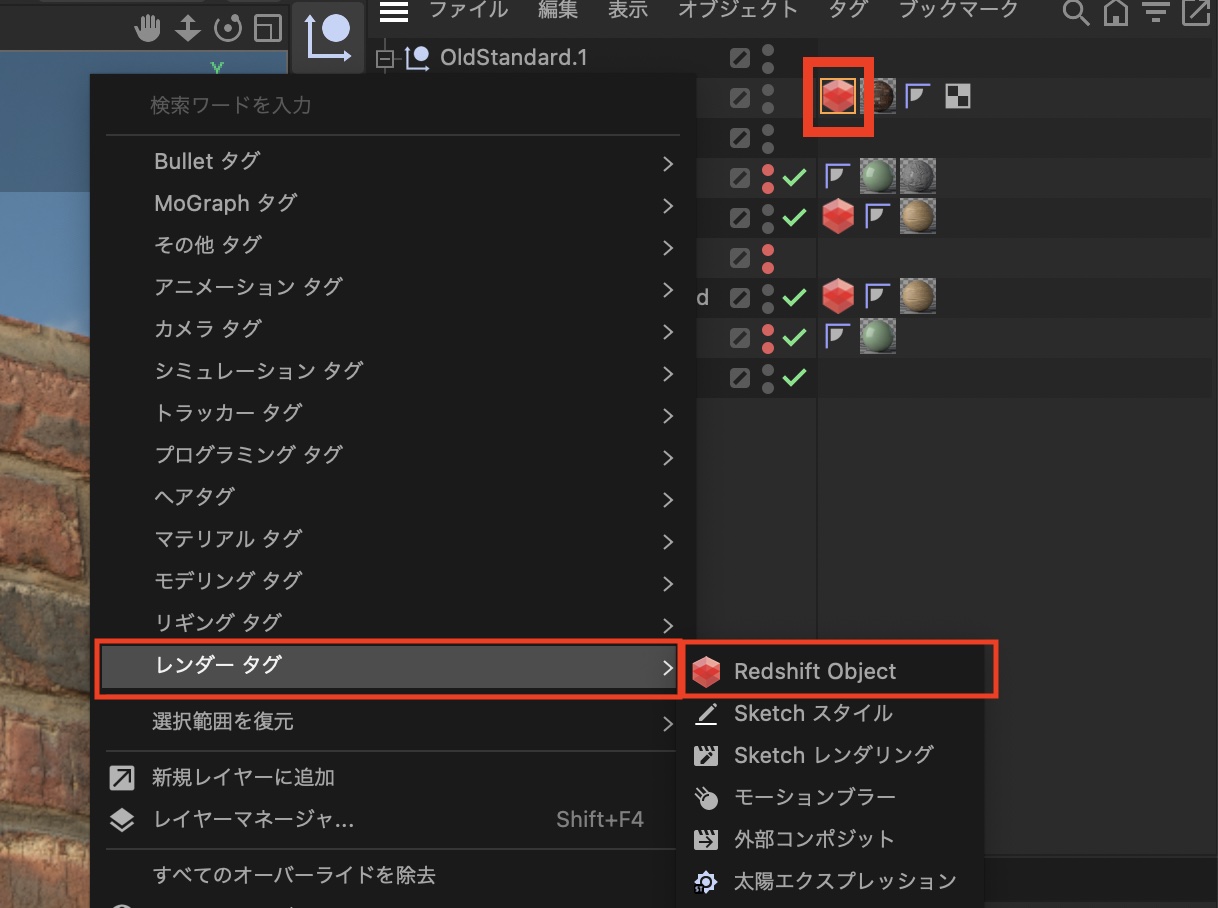This screenshot has height=908, width=1218.
Task: Select the Sketch スタイル tag option
Action: point(812,714)
